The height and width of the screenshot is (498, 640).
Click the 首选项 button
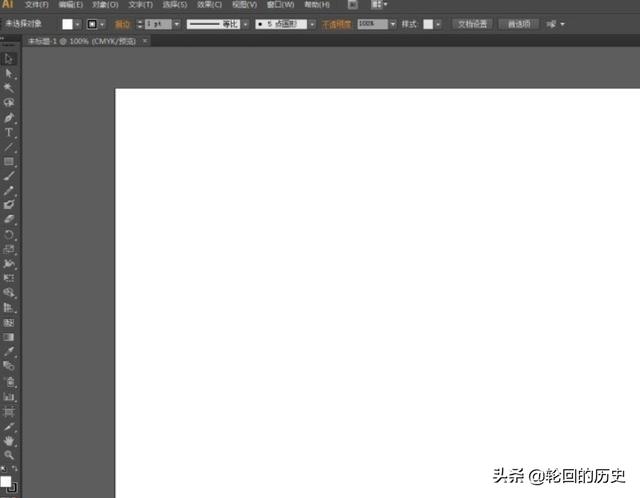[518, 23]
